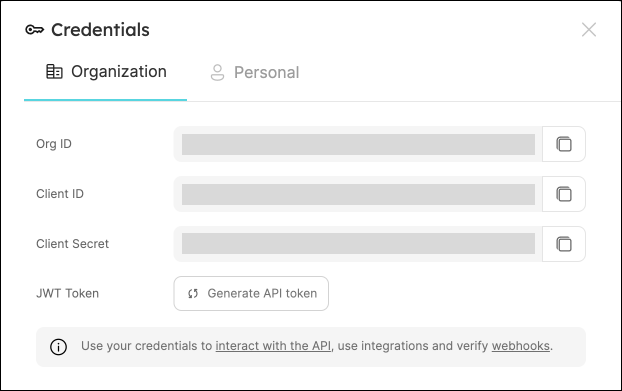Select the Client Secret field
Viewport: 622px width, 391px height.
(358, 244)
